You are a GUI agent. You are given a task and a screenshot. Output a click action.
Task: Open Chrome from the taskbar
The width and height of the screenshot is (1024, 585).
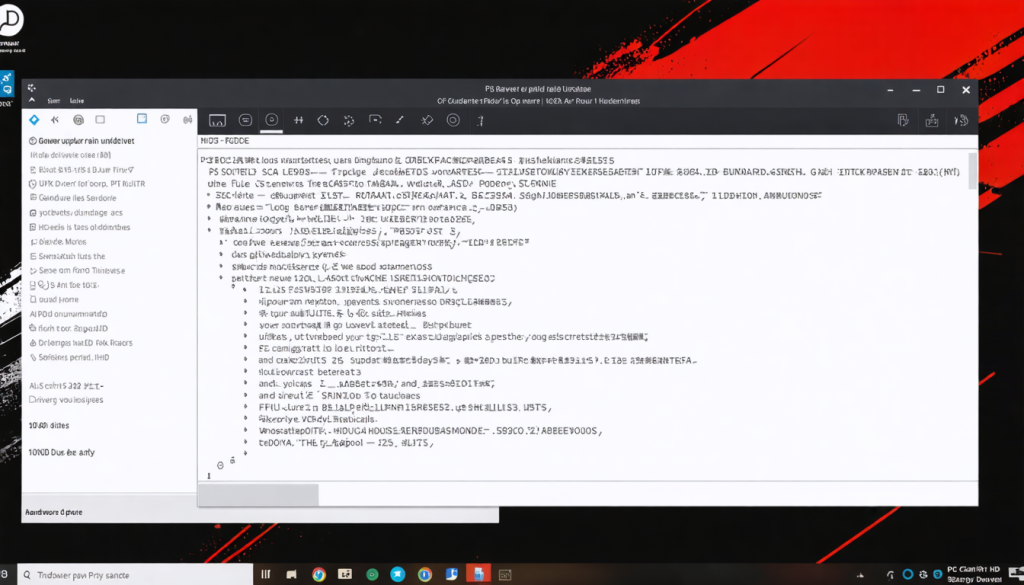(x=319, y=575)
